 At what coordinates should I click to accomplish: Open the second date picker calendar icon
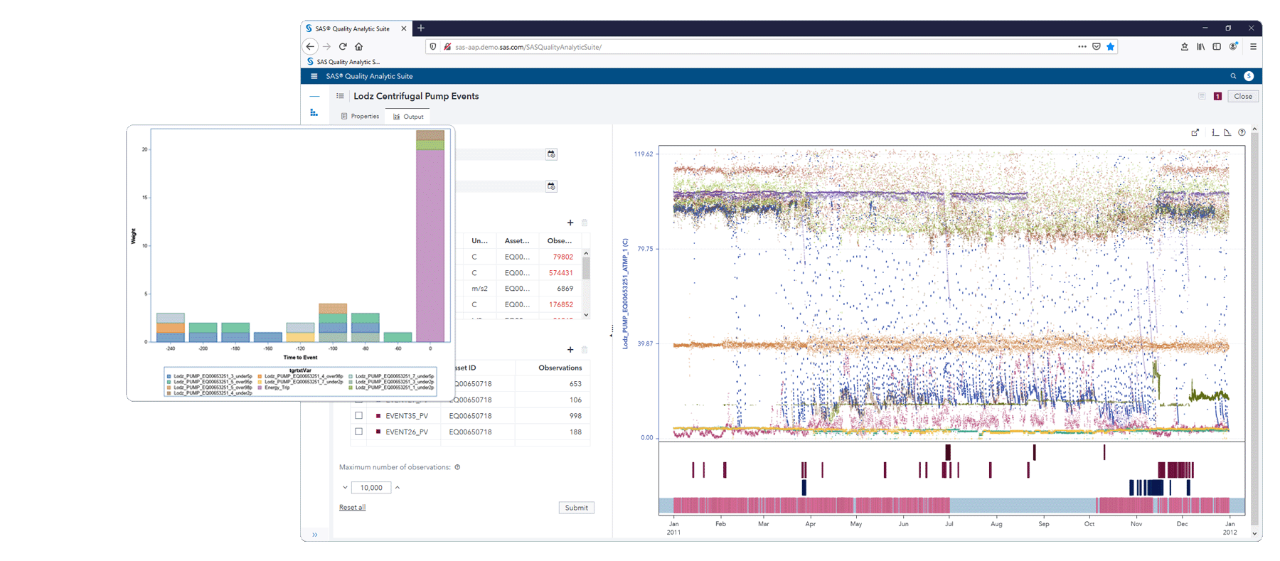[x=551, y=186]
